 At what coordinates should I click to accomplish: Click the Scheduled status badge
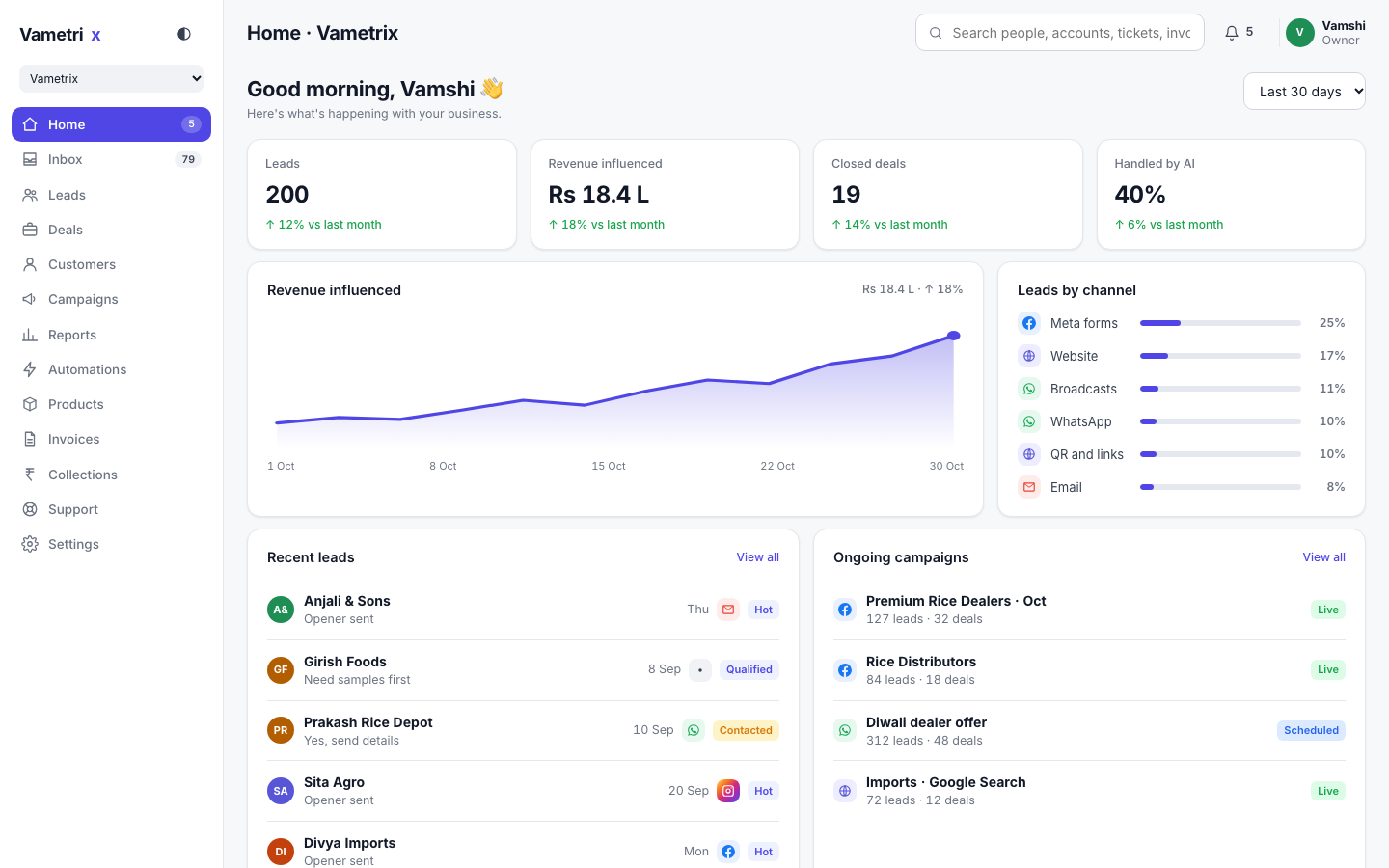tap(1311, 730)
